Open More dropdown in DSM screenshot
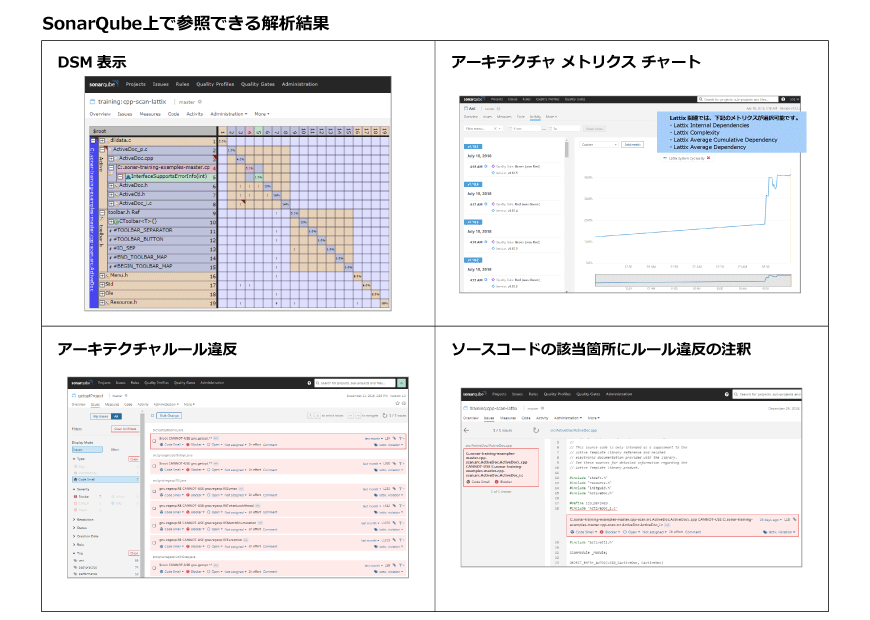The width and height of the screenshot is (870, 620). [262, 114]
